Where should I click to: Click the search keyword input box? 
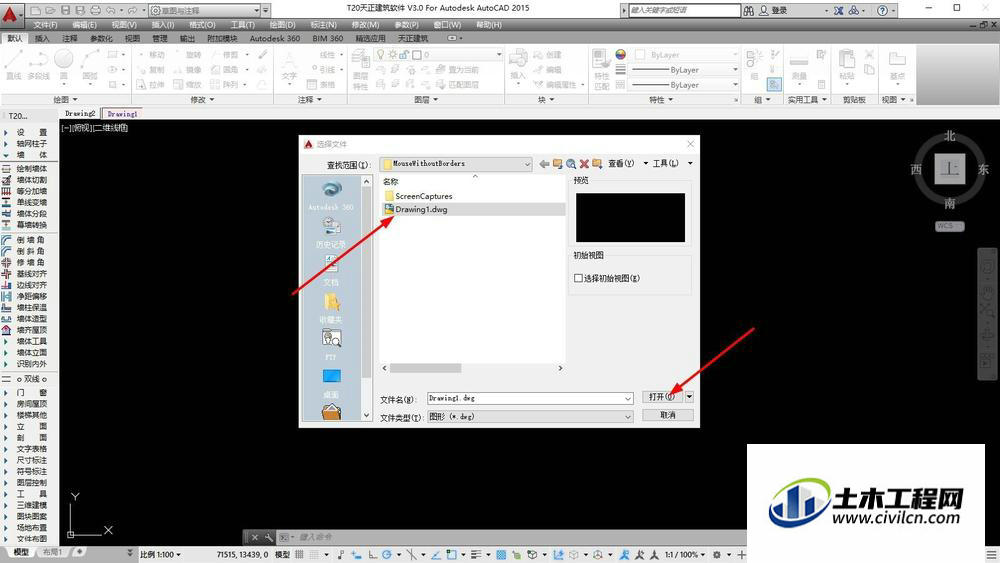684,10
